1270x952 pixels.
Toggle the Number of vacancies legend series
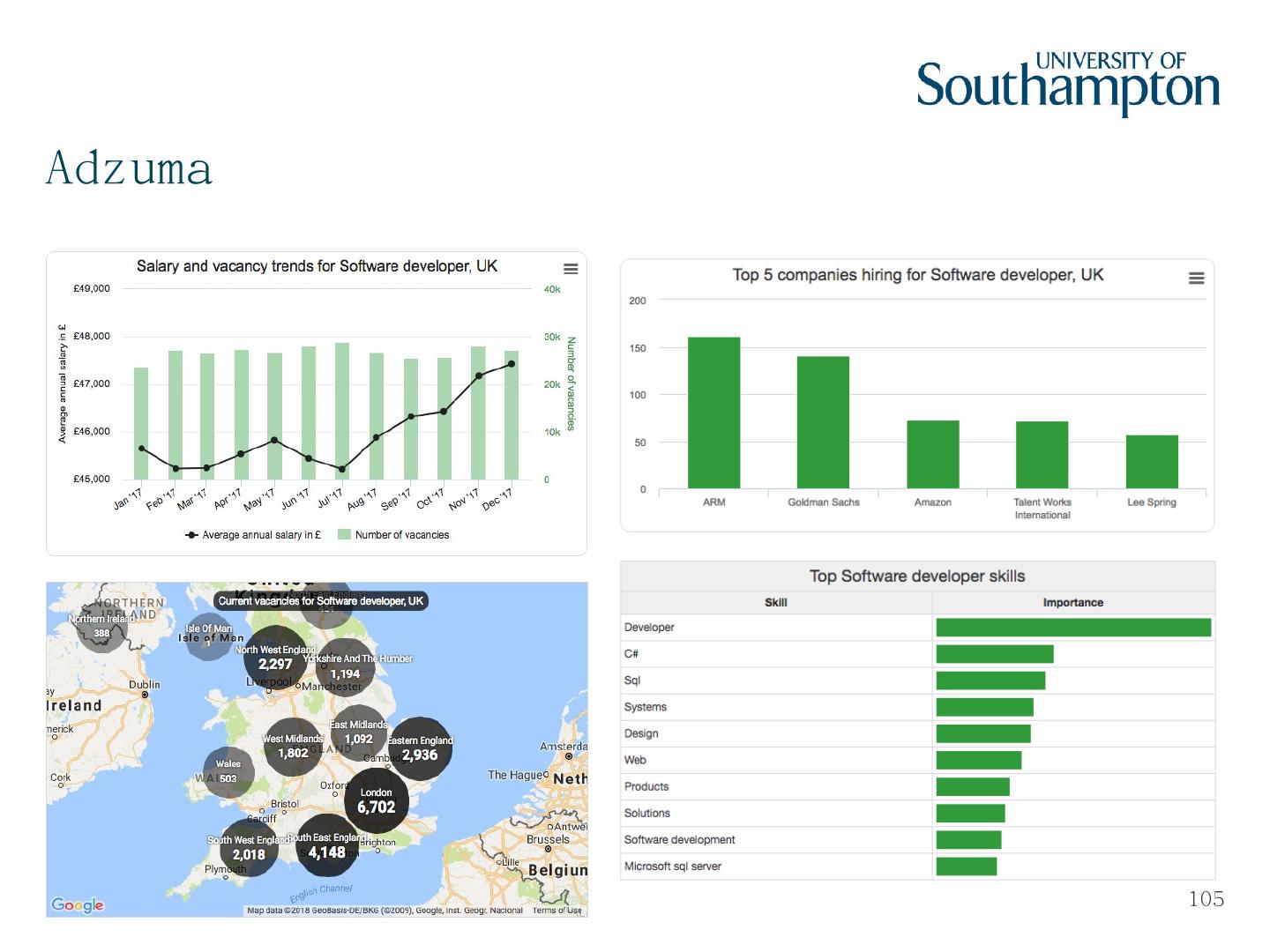[x=393, y=535]
